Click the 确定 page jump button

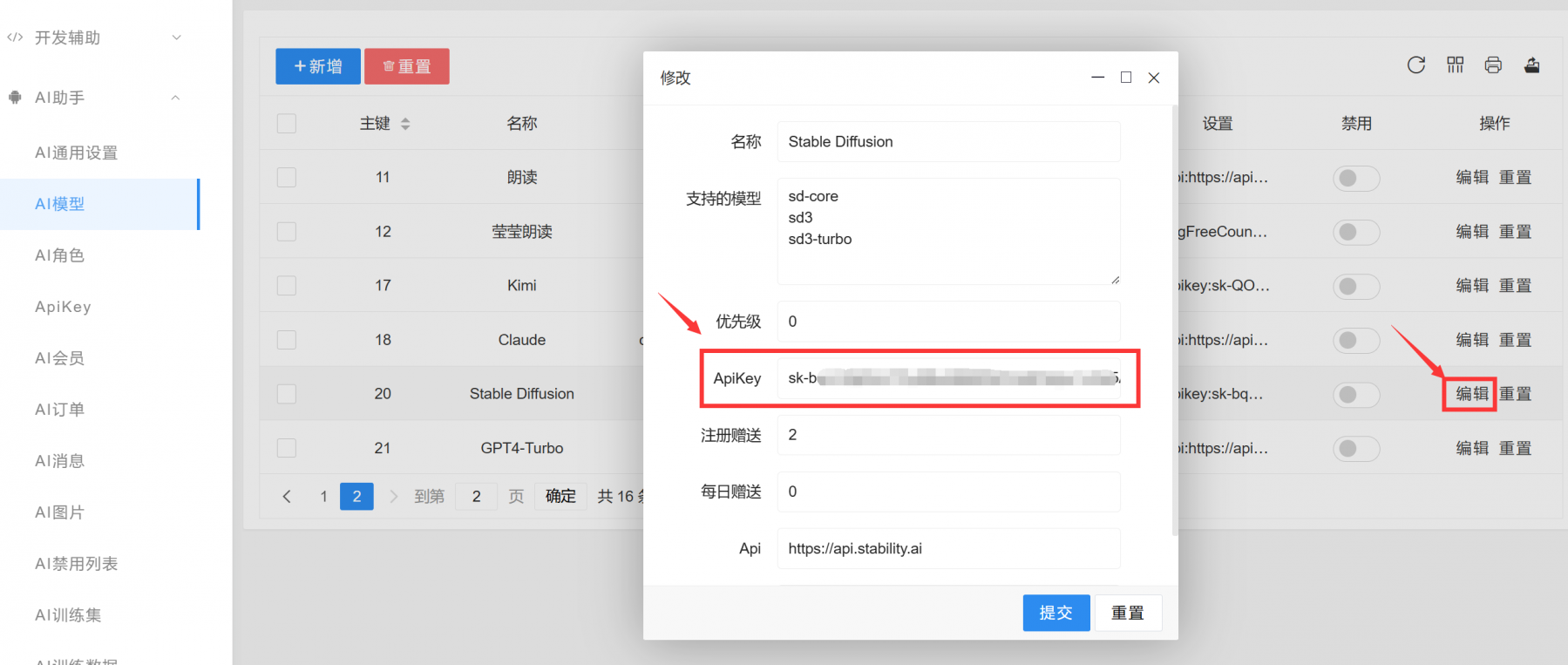[560, 496]
